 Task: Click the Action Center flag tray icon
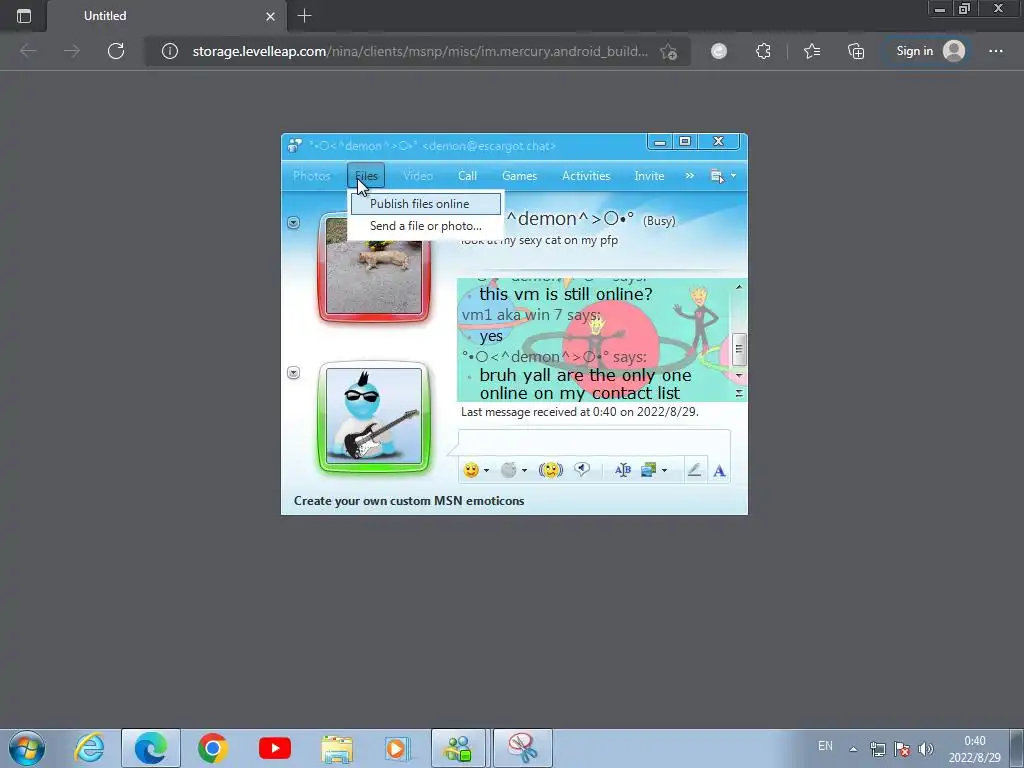tap(902, 749)
